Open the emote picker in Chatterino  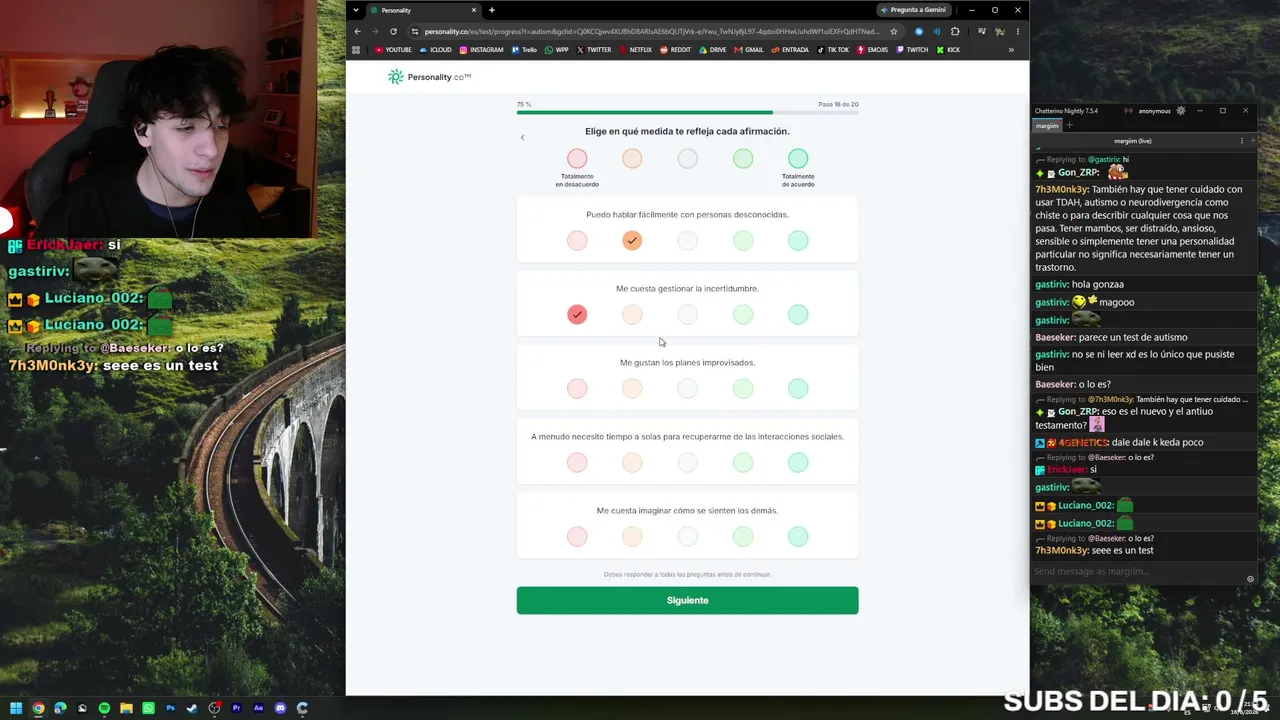(1250, 579)
